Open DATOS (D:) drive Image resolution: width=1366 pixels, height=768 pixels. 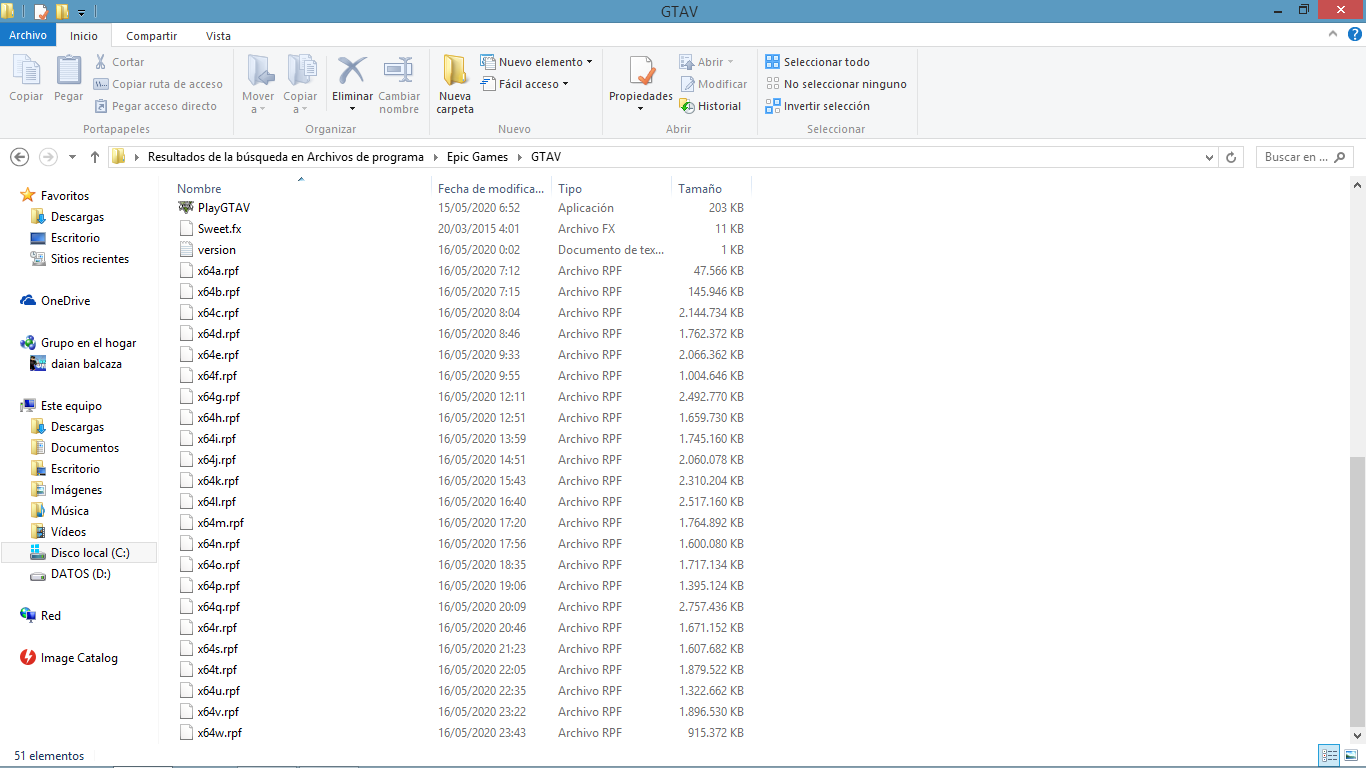pyautogui.click(x=81, y=574)
